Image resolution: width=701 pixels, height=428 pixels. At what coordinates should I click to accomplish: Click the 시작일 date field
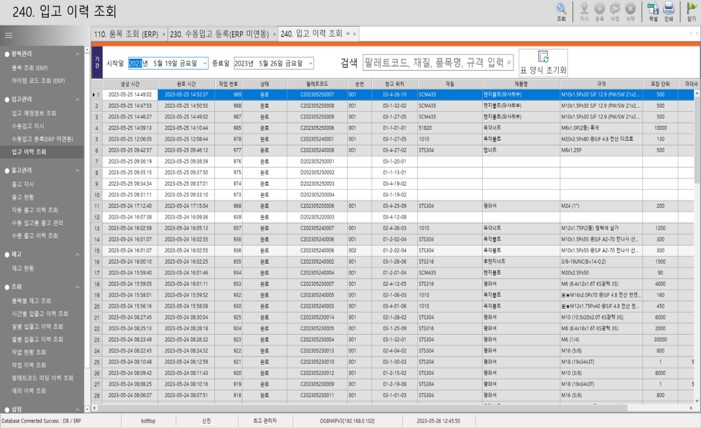(168, 64)
